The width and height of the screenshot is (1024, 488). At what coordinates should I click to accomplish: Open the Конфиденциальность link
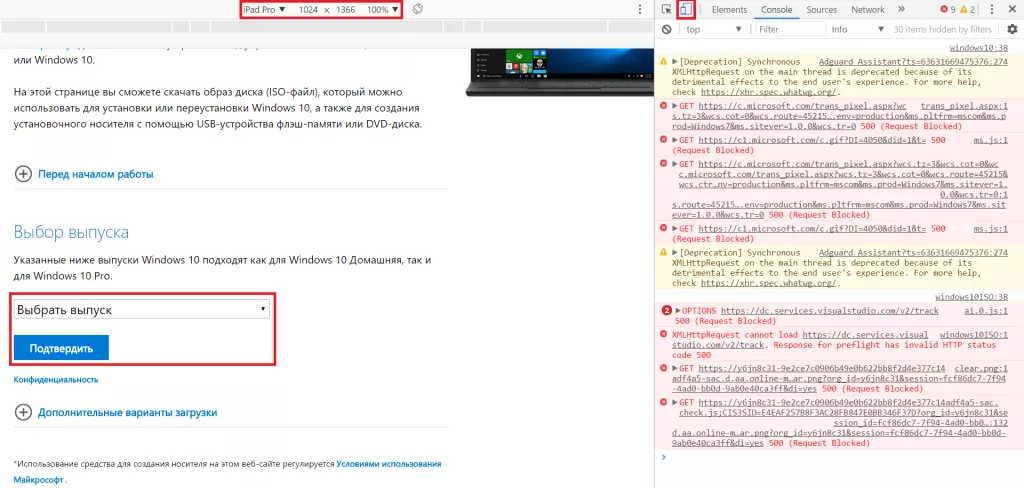[x=56, y=380]
